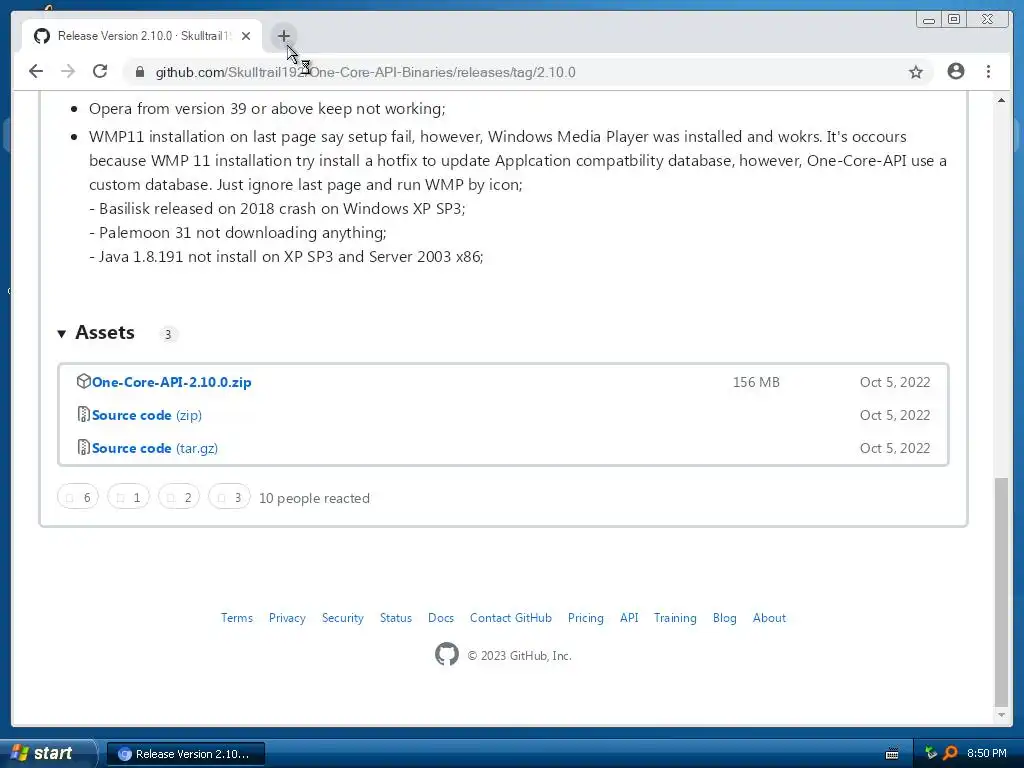Open the Status footer link
Image resolution: width=1024 pixels, height=768 pixels.
click(x=396, y=618)
